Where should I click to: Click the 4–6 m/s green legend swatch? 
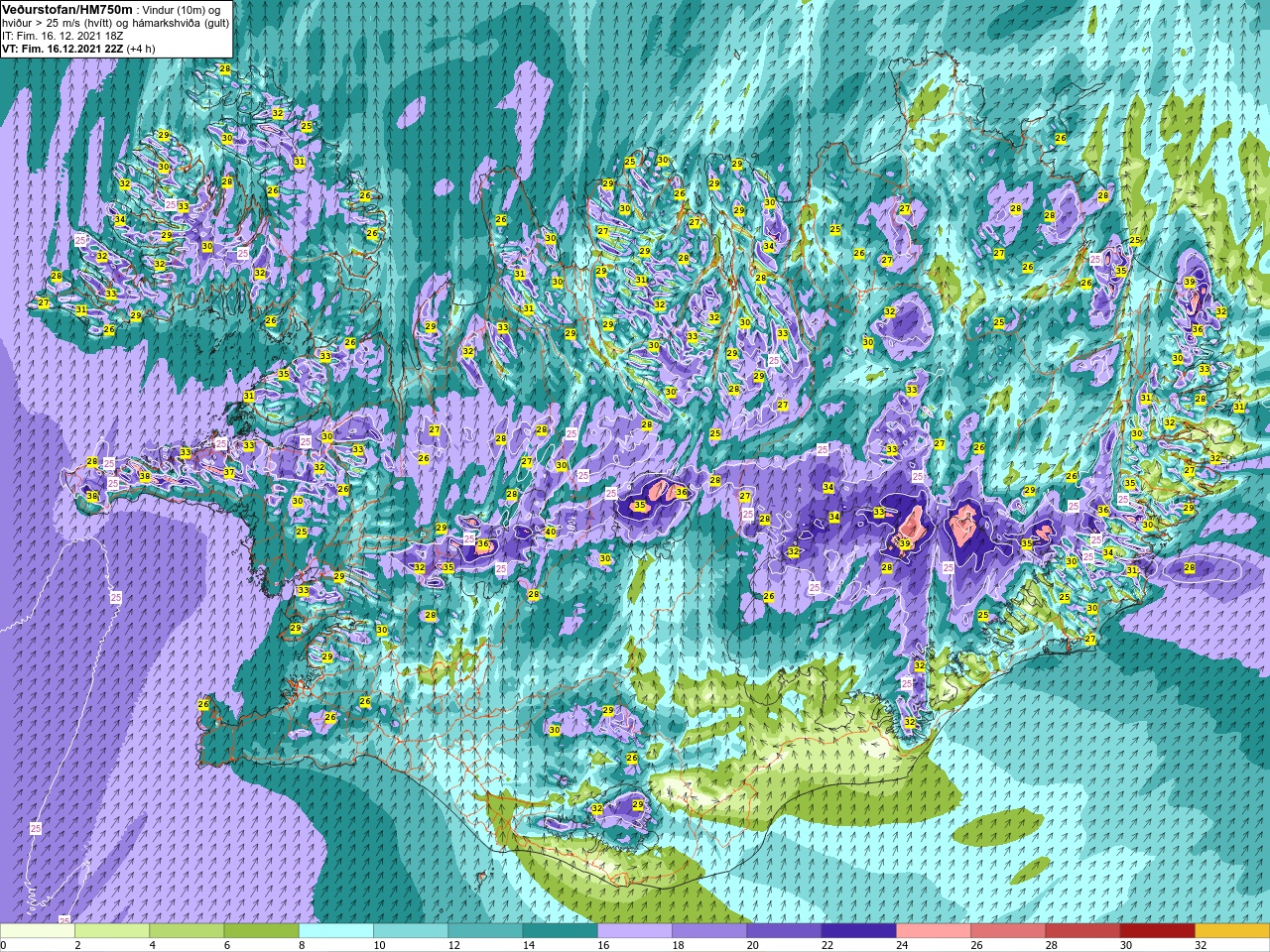point(187,931)
